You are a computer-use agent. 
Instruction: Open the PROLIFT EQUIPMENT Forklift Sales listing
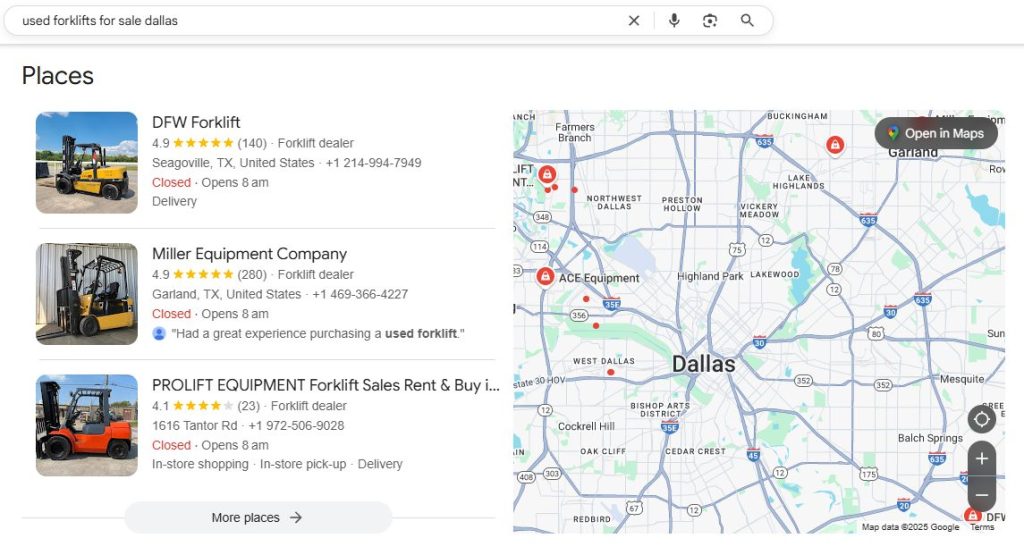click(325, 385)
